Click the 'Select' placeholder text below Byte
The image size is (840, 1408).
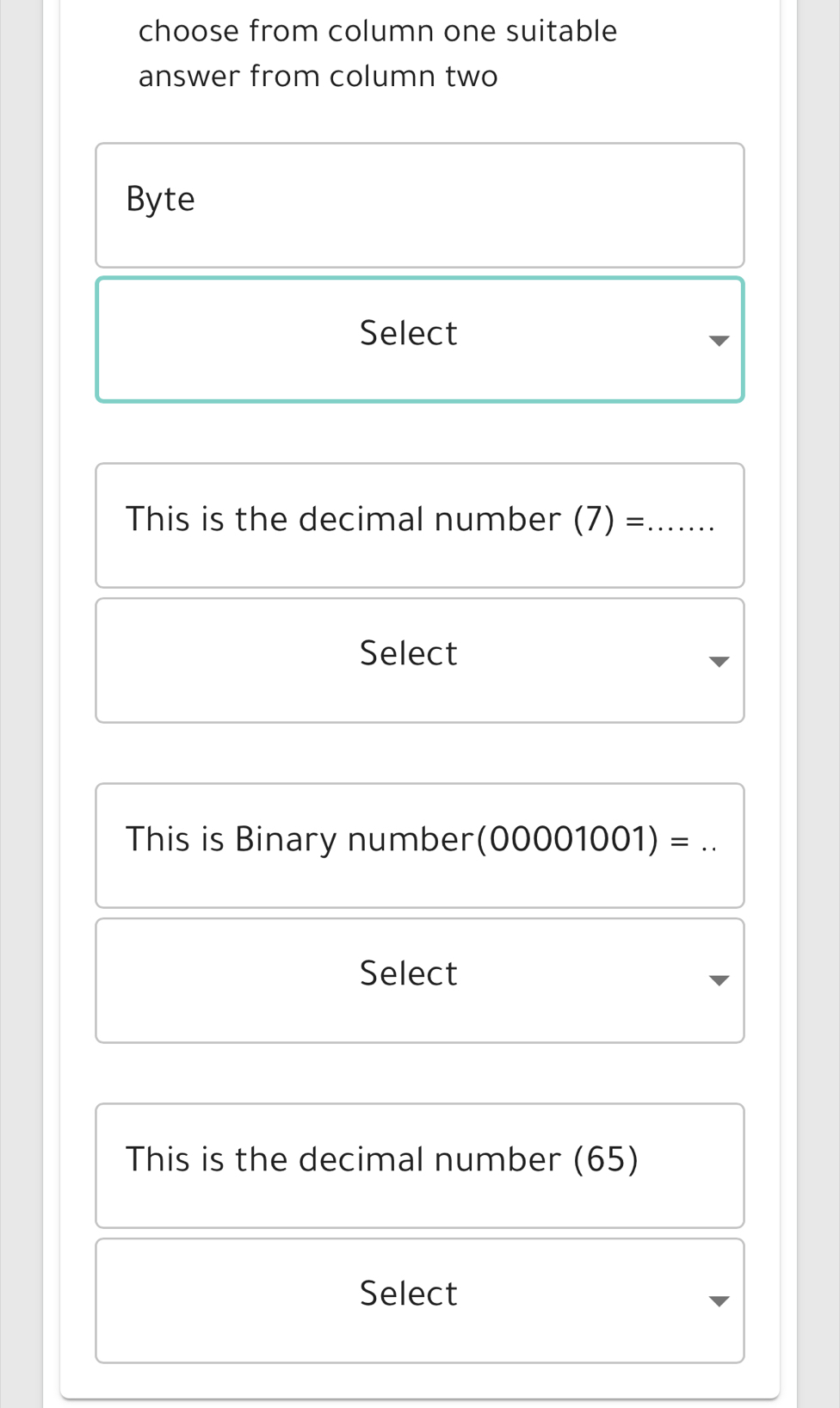(x=408, y=333)
